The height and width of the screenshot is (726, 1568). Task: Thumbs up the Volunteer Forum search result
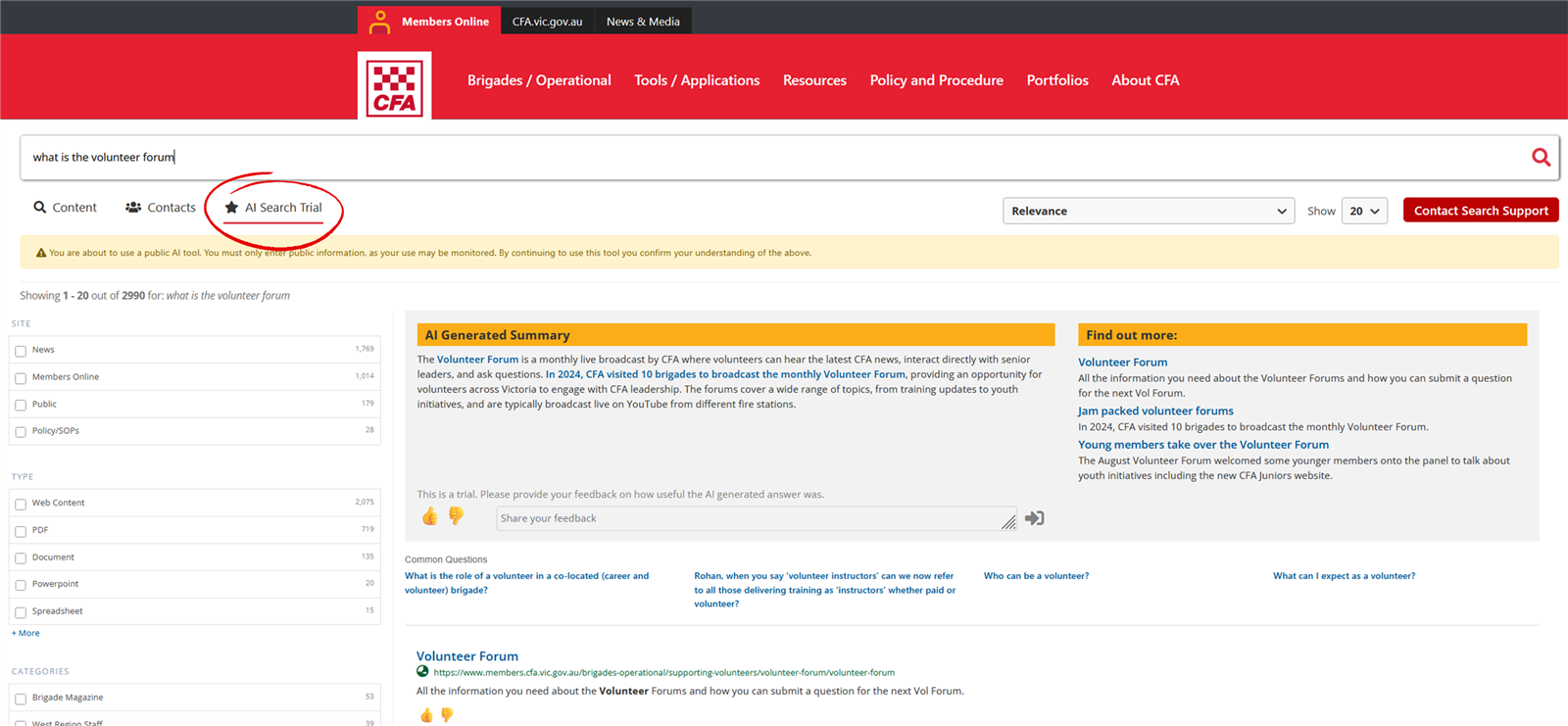(x=426, y=715)
